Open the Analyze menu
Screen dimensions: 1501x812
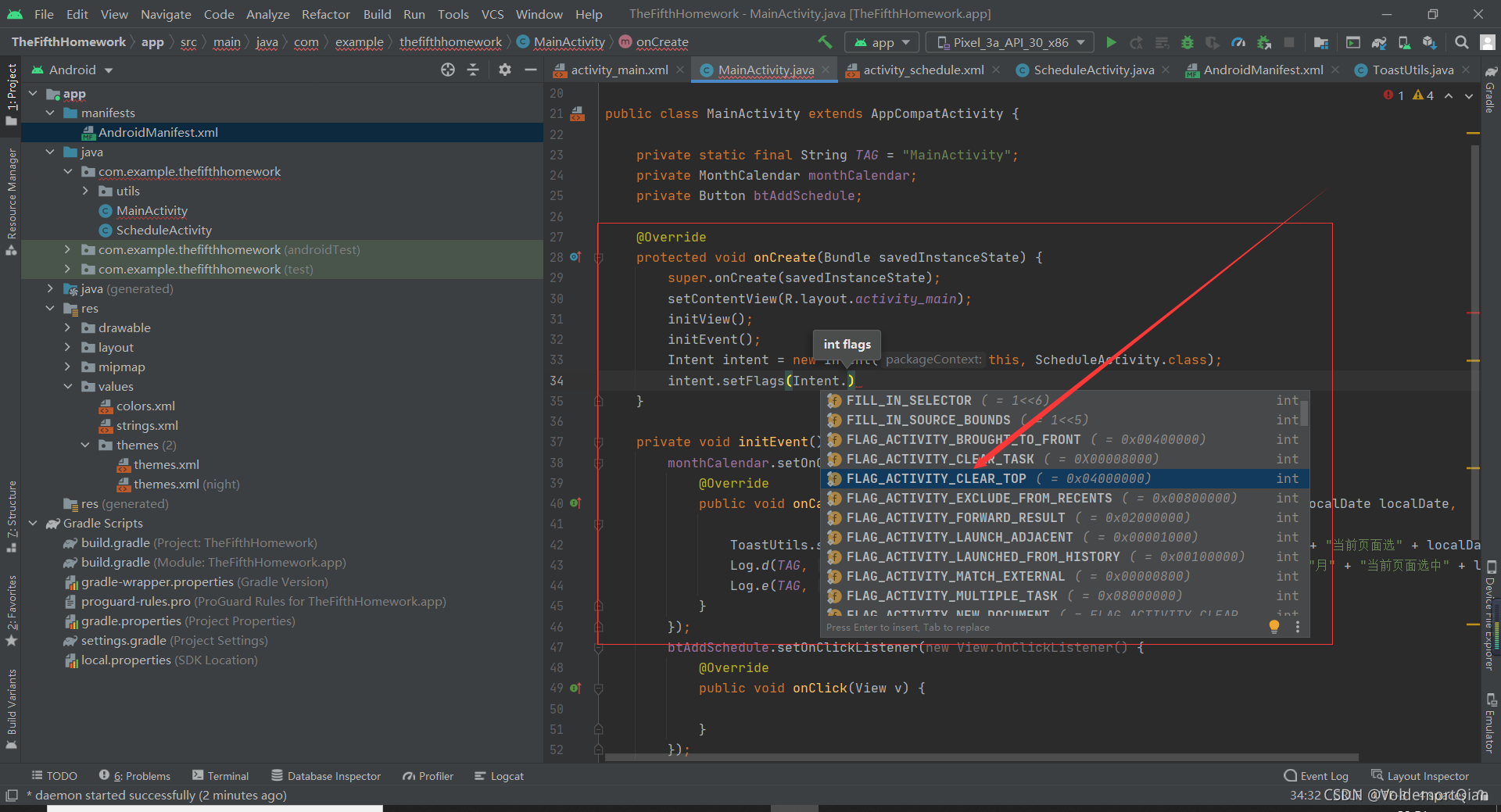click(267, 14)
